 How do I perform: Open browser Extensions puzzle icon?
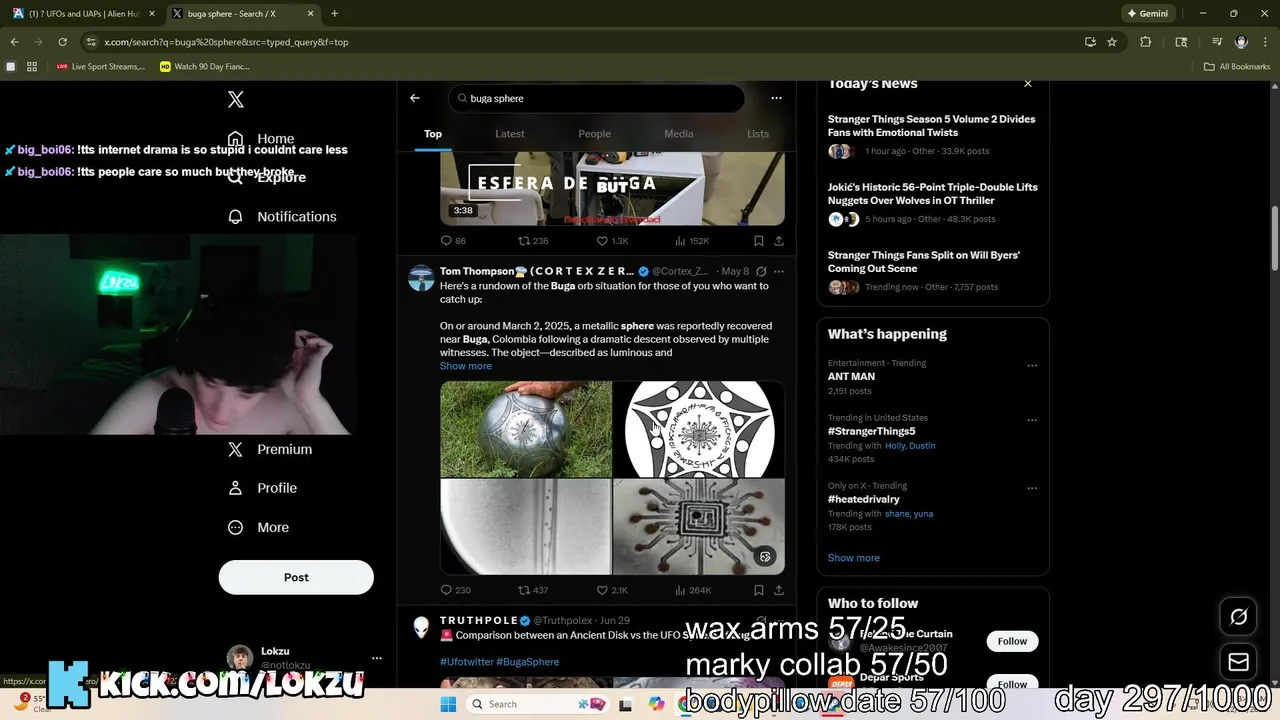coord(1146,42)
